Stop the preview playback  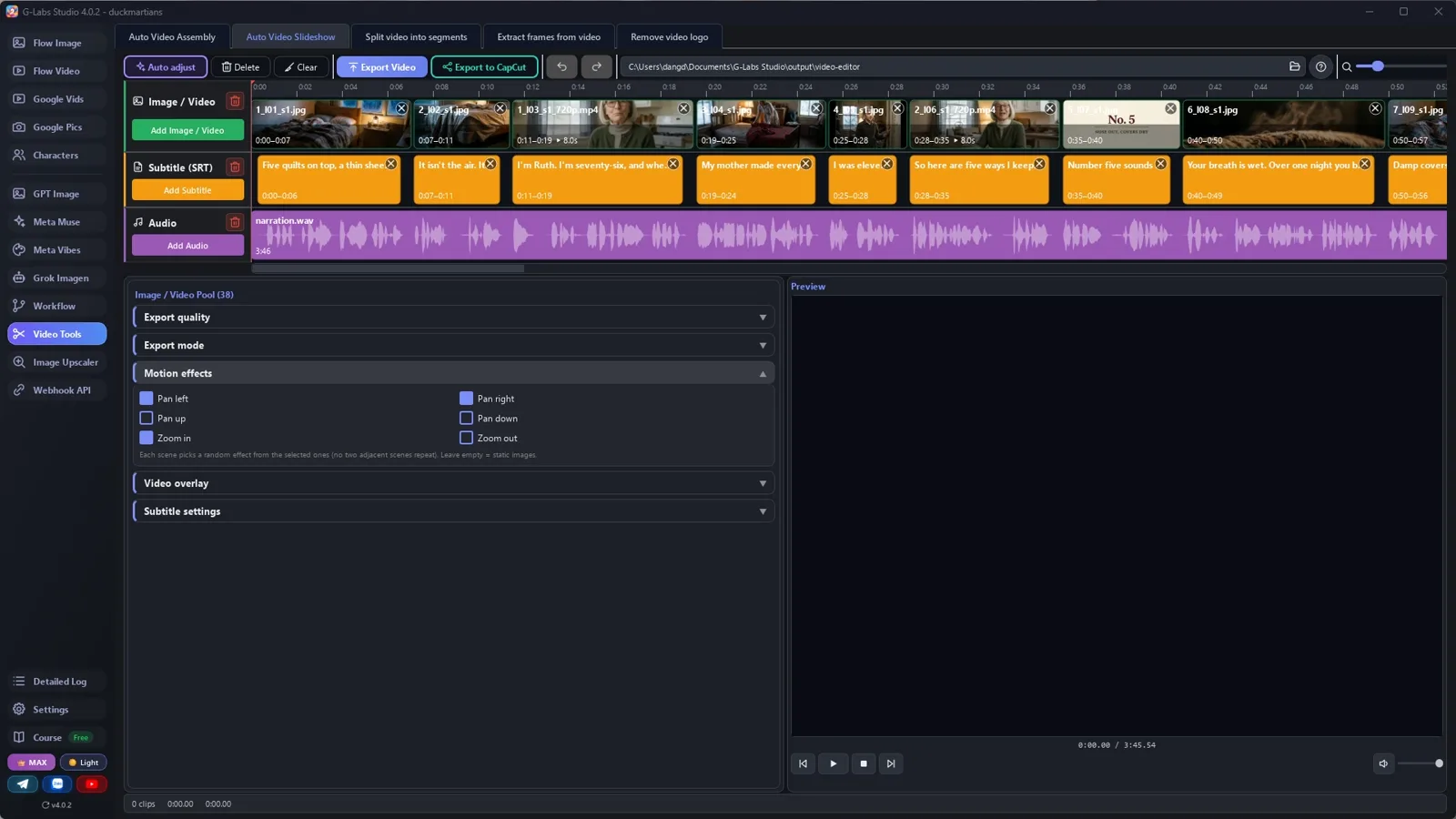point(864,763)
